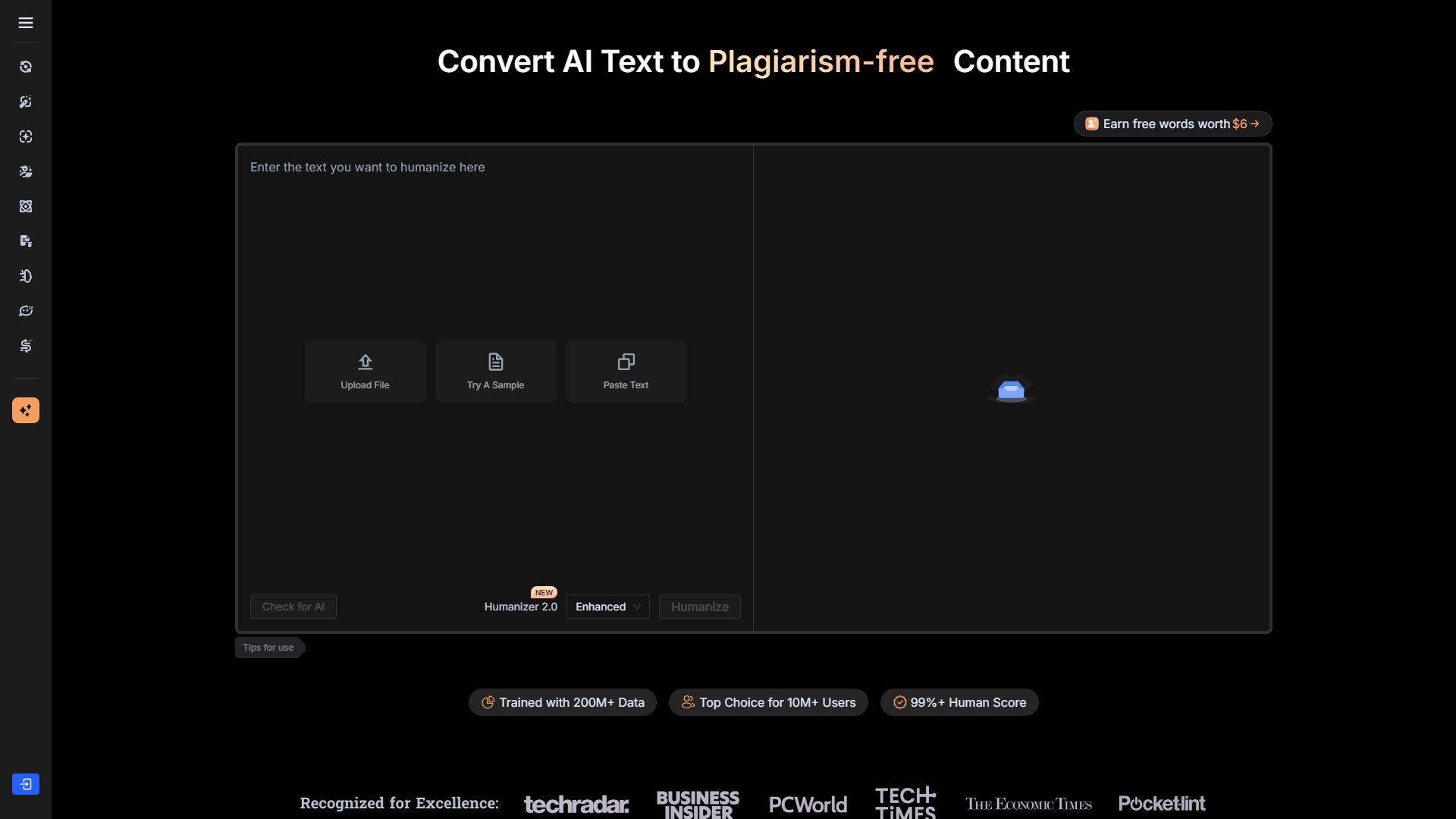The image size is (1456, 819).
Task: Select the magic wand sidebar tool
Action: (x=26, y=102)
